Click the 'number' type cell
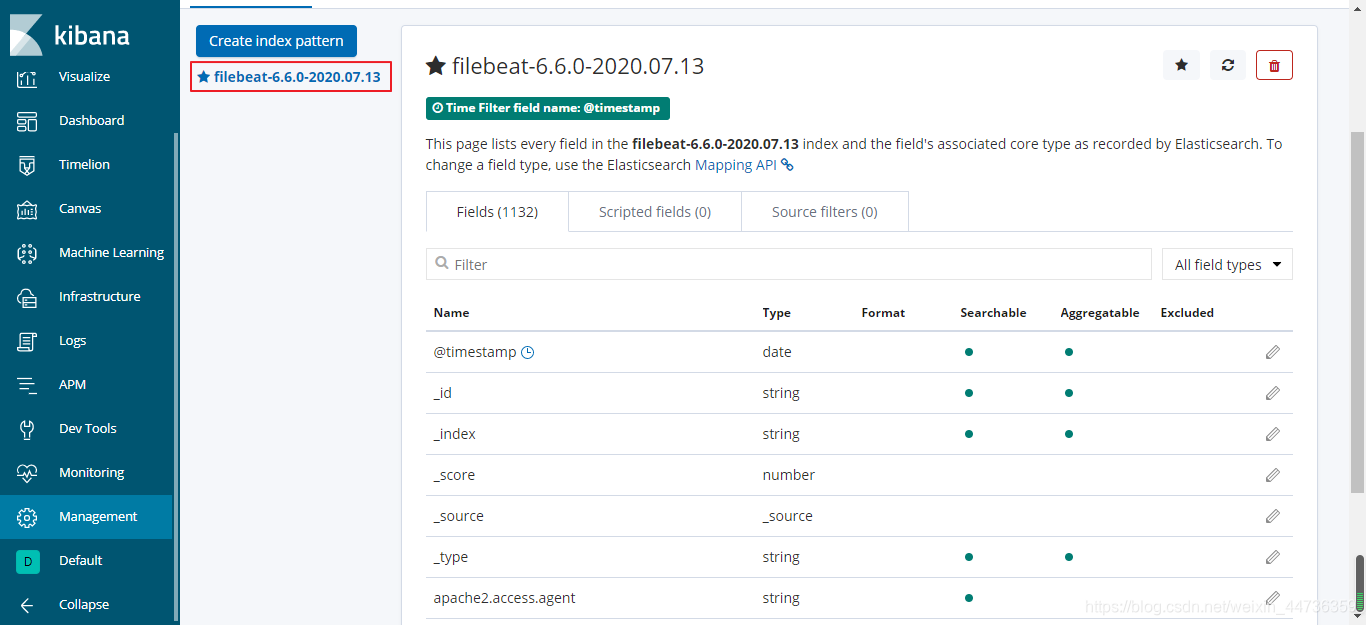 (788, 475)
